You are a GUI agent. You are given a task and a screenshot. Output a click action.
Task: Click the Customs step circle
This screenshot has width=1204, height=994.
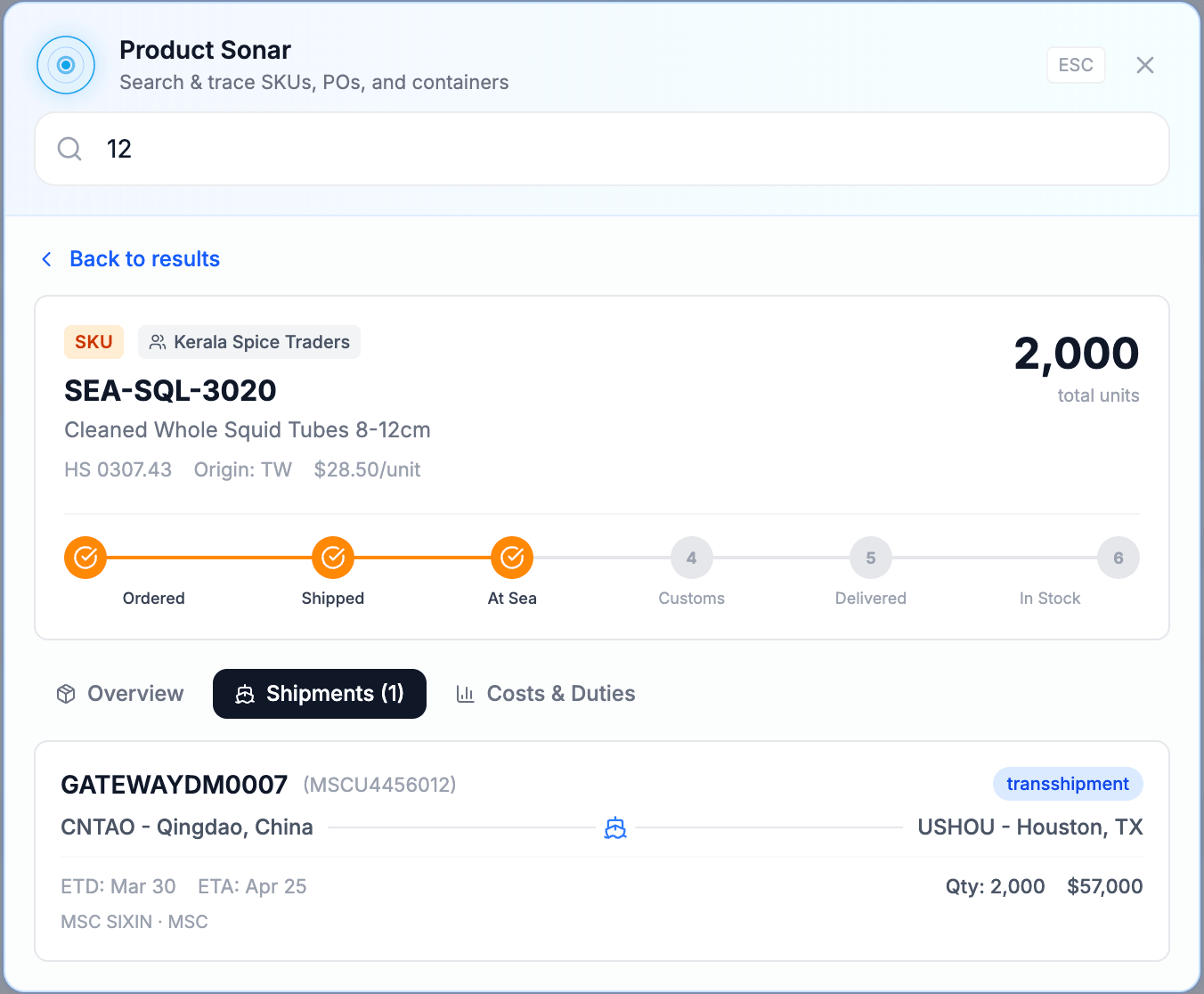pos(691,558)
